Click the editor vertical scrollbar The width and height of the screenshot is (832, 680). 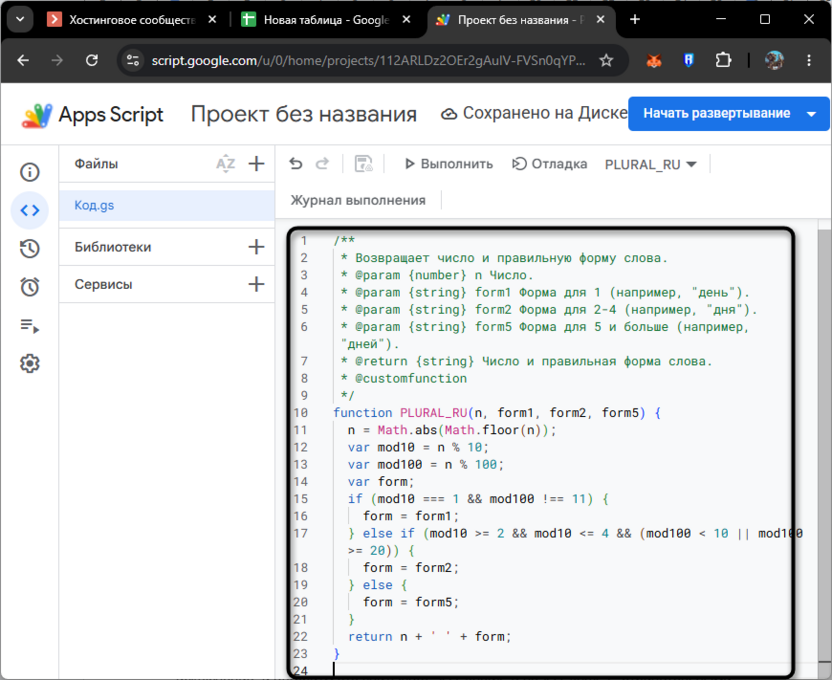(x=825, y=446)
